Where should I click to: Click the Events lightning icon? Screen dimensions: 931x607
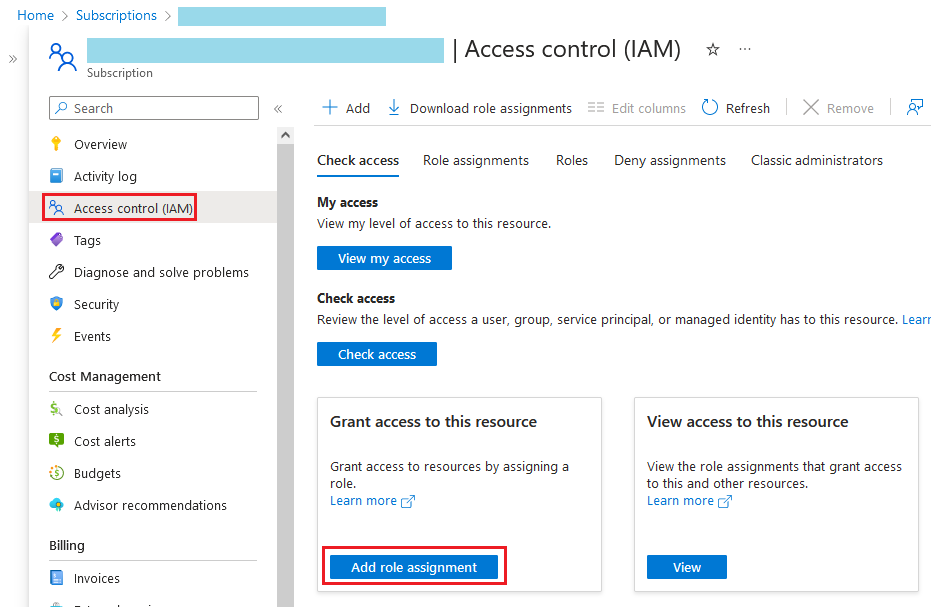[57, 336]
